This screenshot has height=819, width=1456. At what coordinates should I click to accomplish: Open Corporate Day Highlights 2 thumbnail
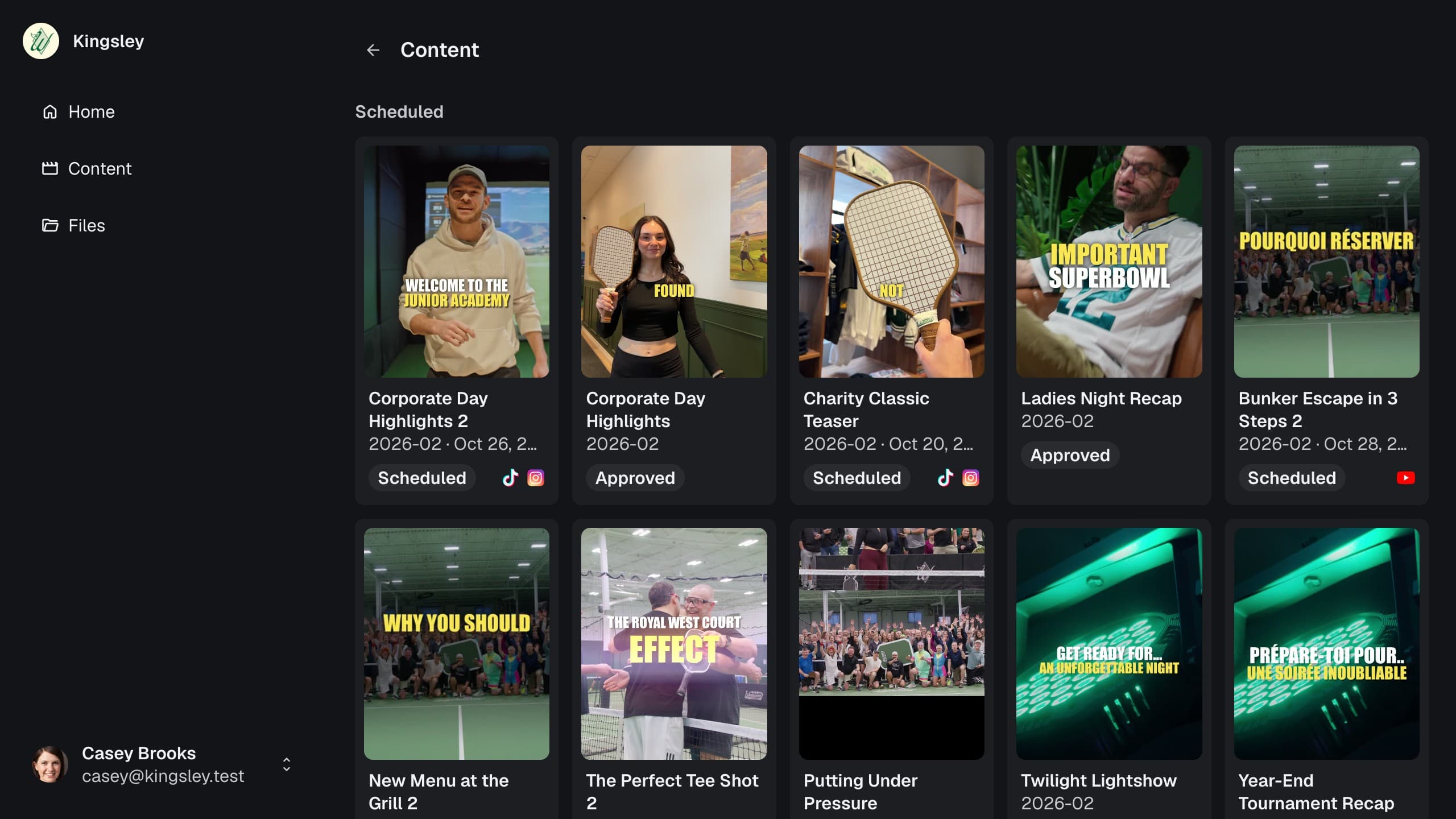457,262
